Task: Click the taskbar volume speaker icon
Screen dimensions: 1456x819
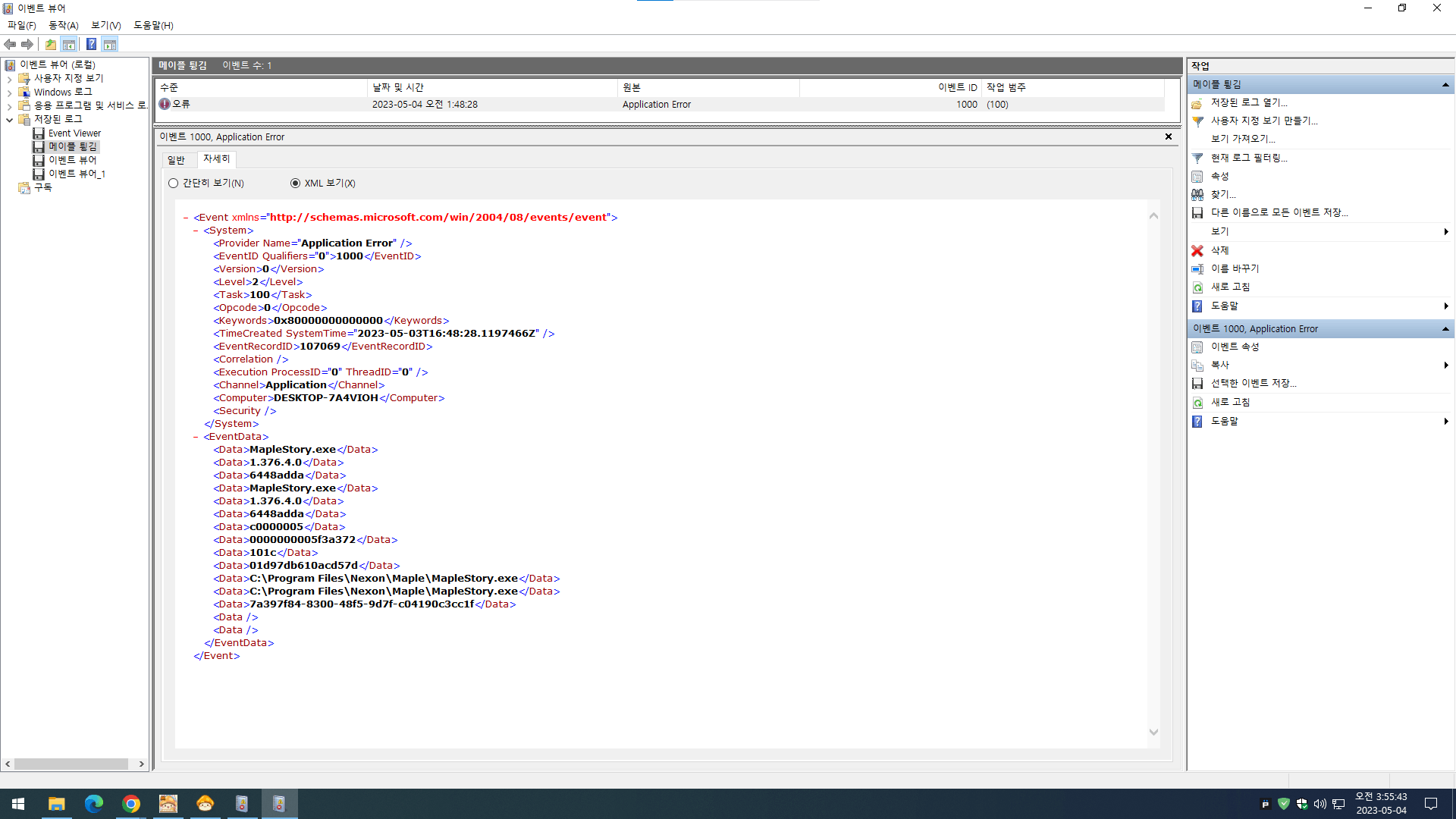Action: [1319, 804]
